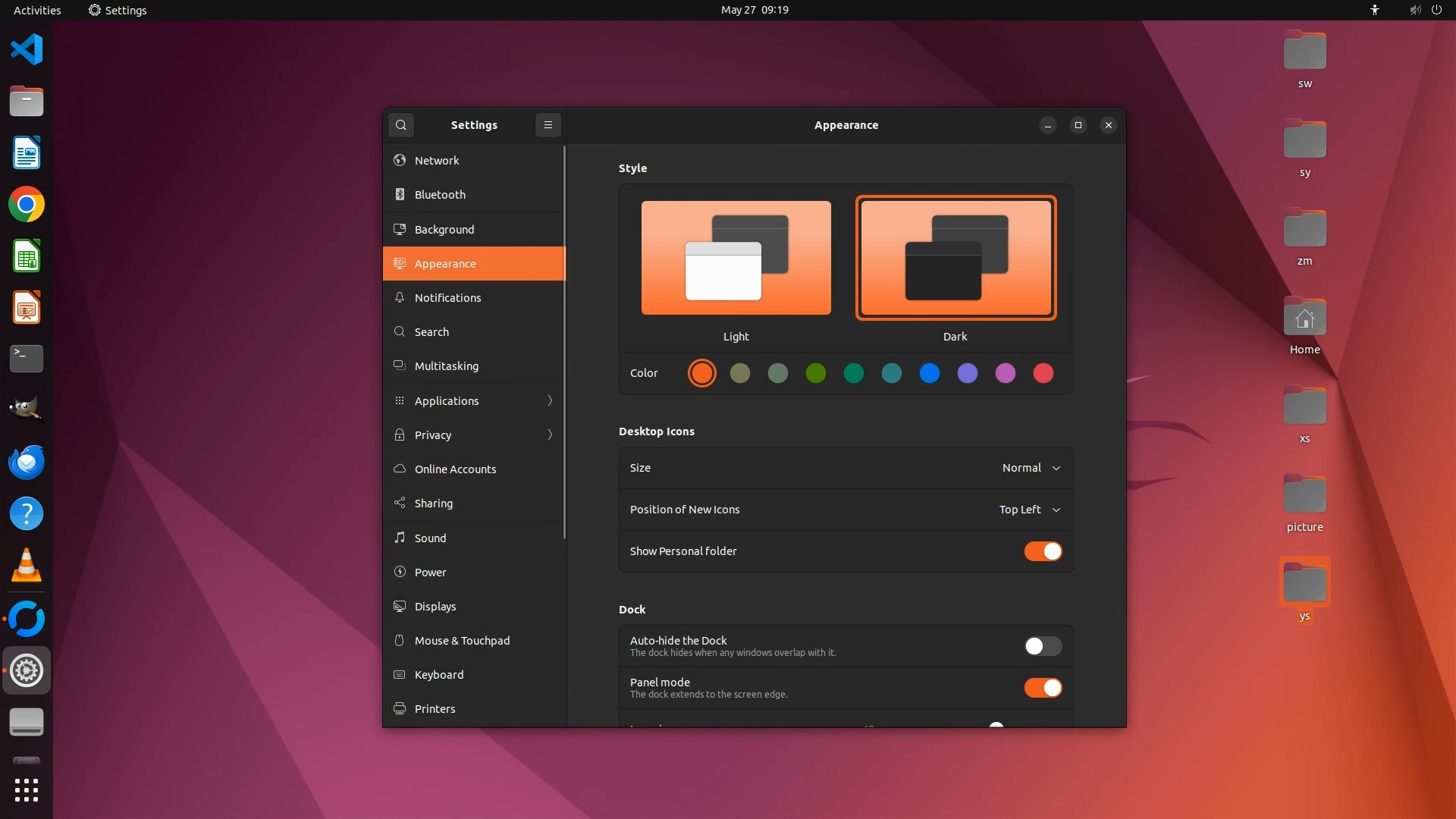Viewport: 1456px width, 819px height.
Task: Launch Thunderbird mail from the dock
Action: pyautogui.click(x=27, y=462)
